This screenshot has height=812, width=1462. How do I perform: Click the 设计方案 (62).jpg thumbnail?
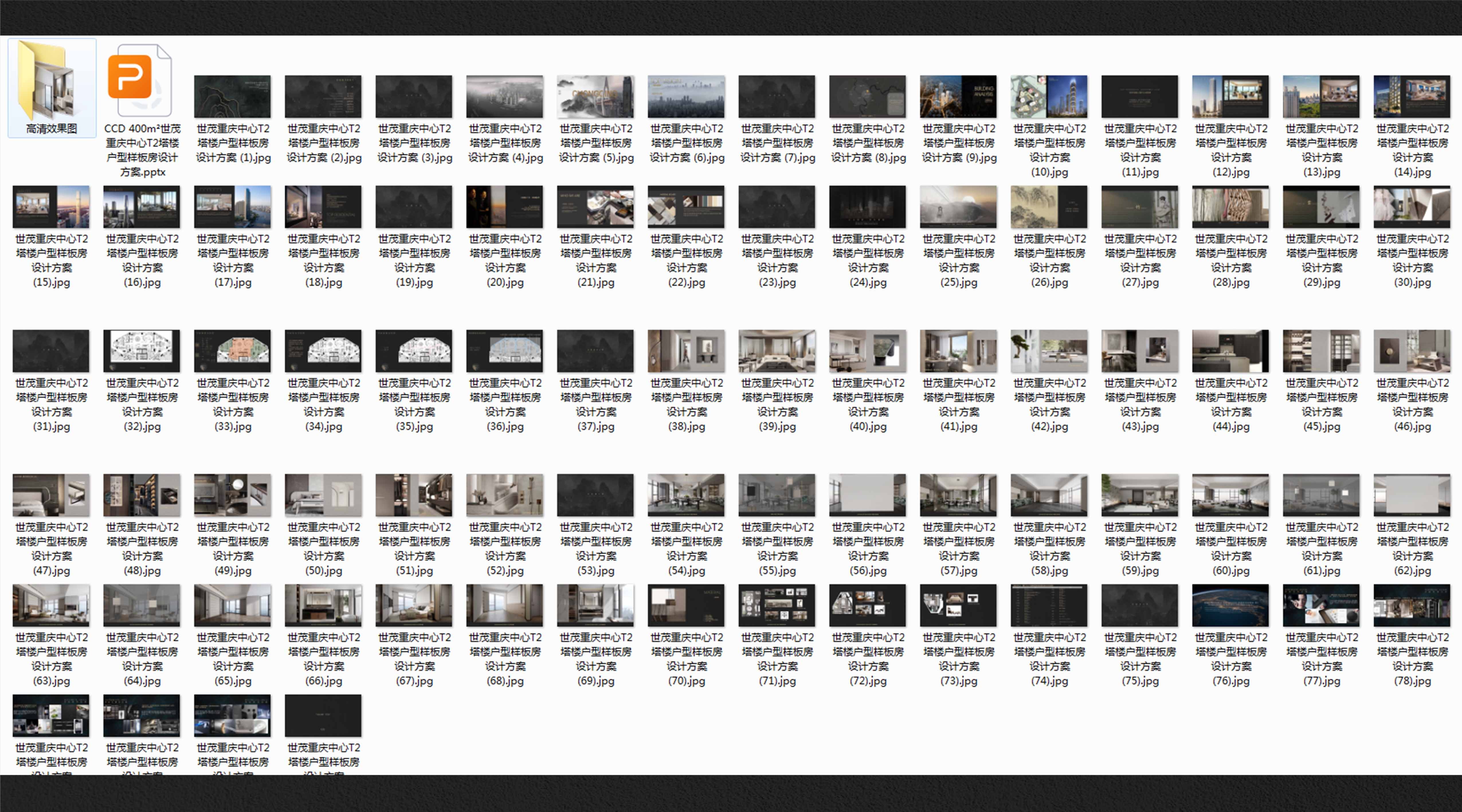pyautogui.click(x=1412, y=495)
